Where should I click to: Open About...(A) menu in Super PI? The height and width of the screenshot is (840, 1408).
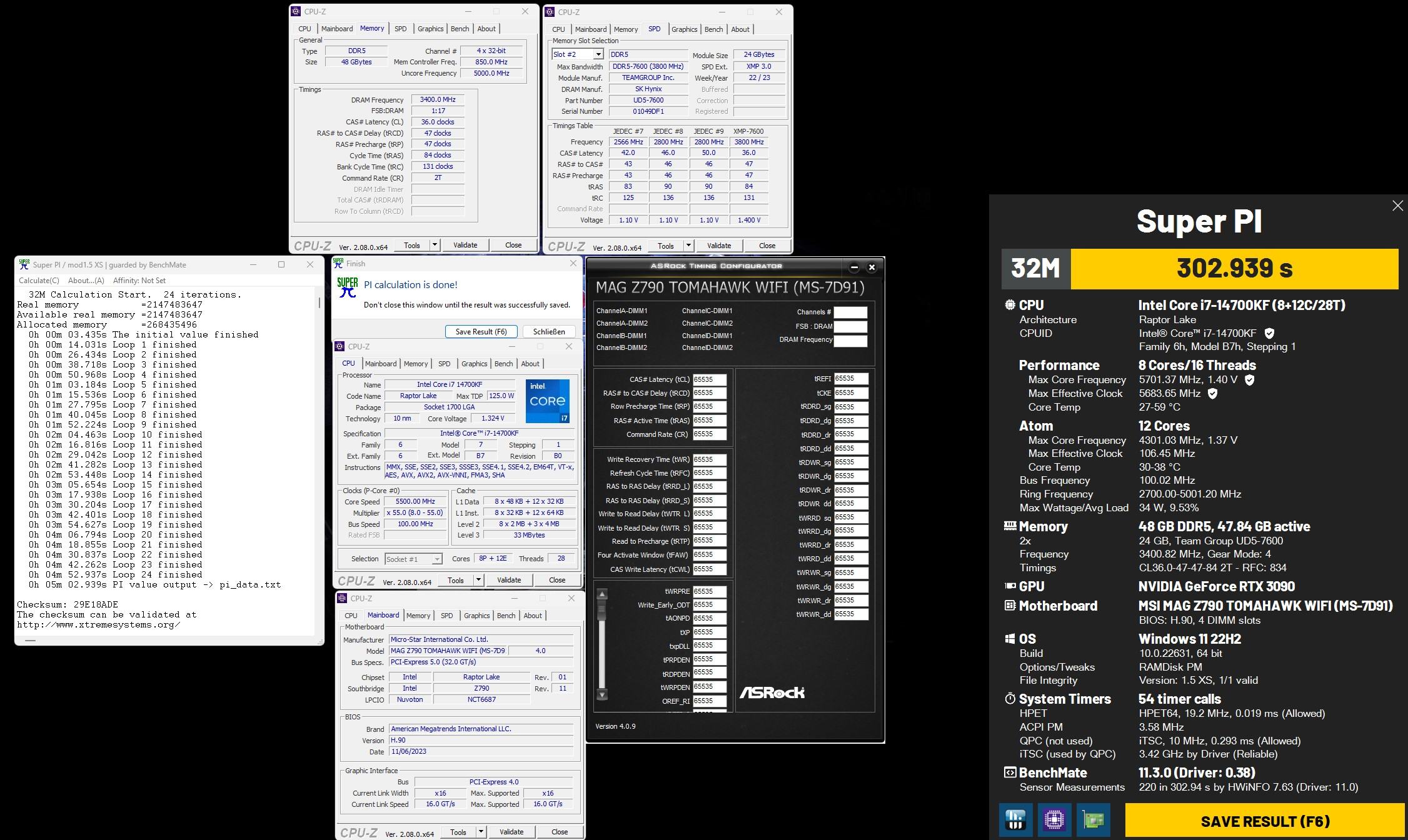coord(86,281)
